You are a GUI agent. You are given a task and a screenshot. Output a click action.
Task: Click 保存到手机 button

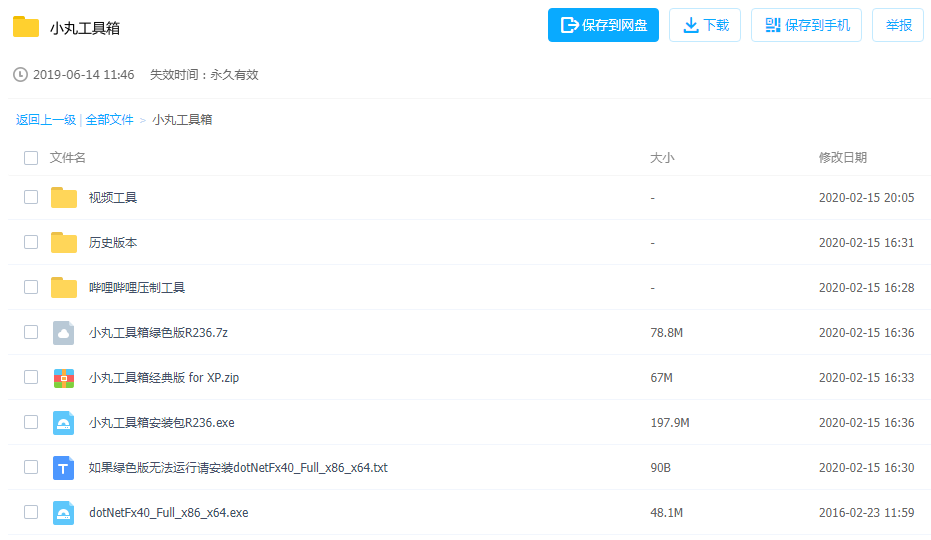click(x=806, y=25)
